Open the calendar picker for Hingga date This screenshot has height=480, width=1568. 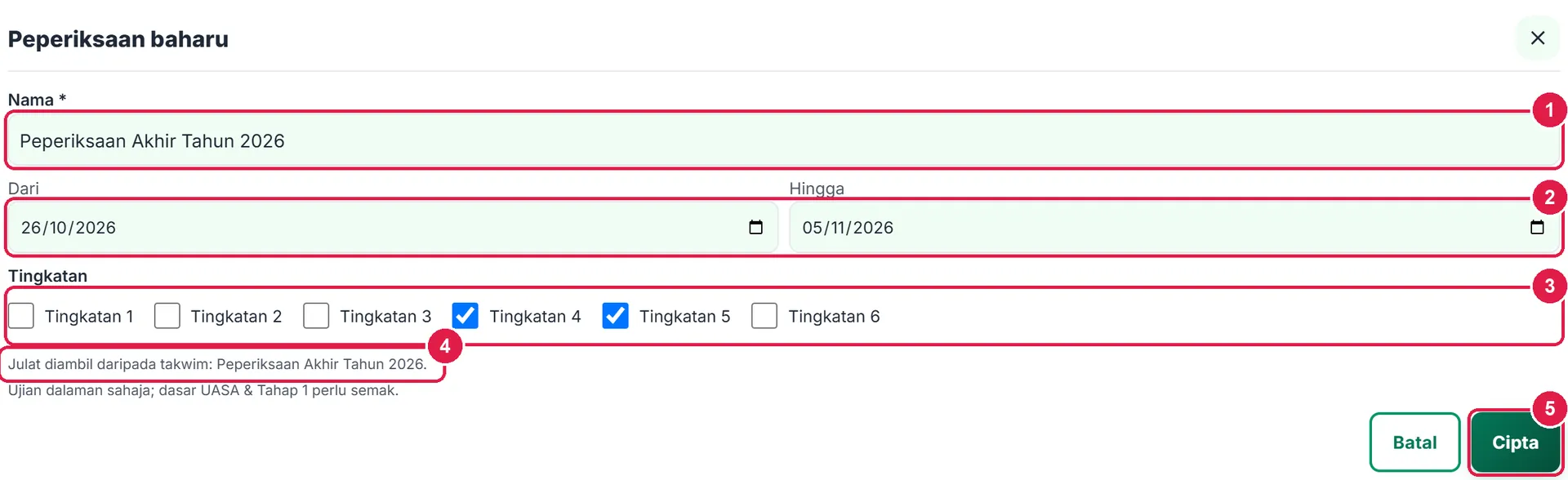tap(1537, 228)
